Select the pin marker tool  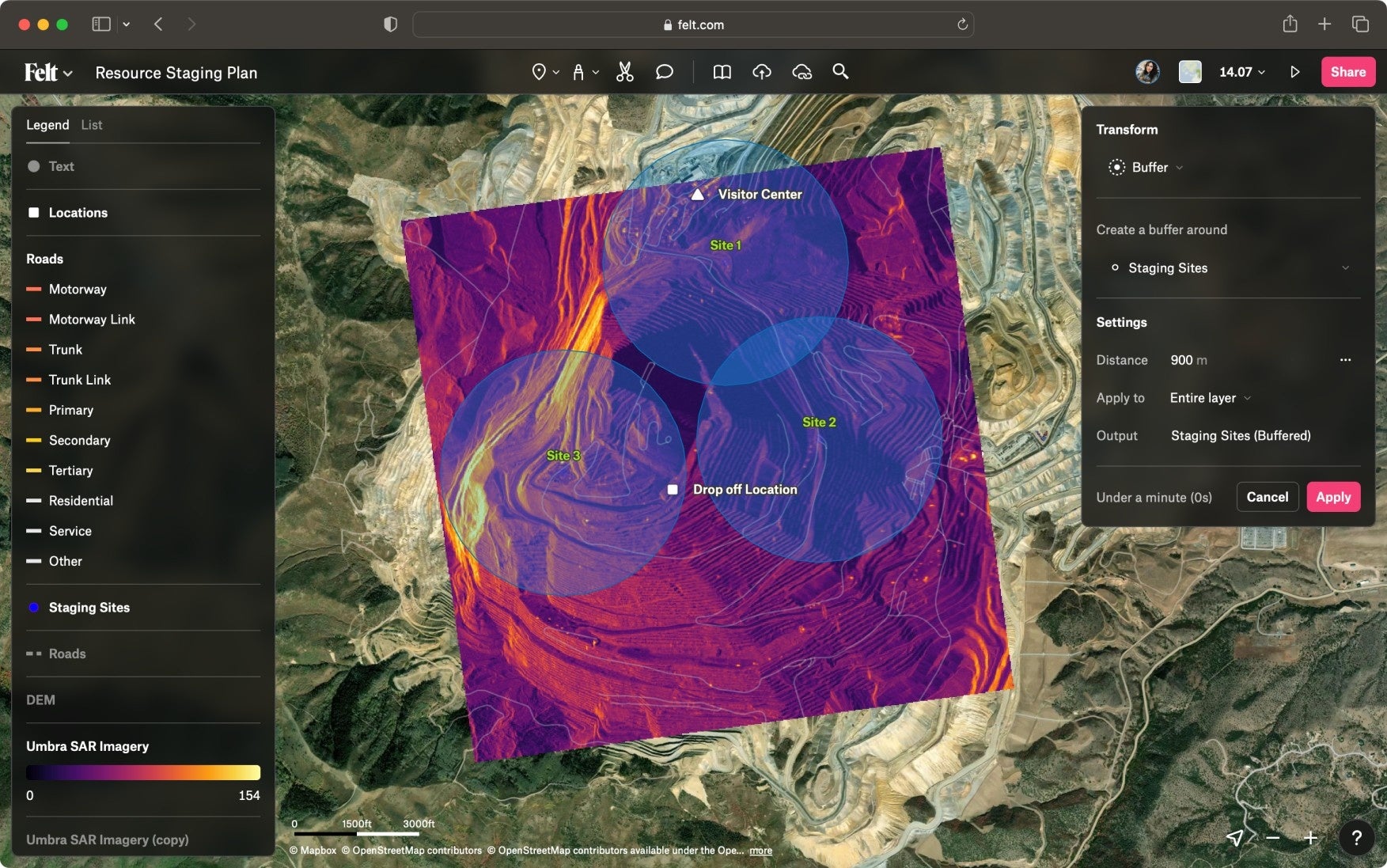(539, 72)
